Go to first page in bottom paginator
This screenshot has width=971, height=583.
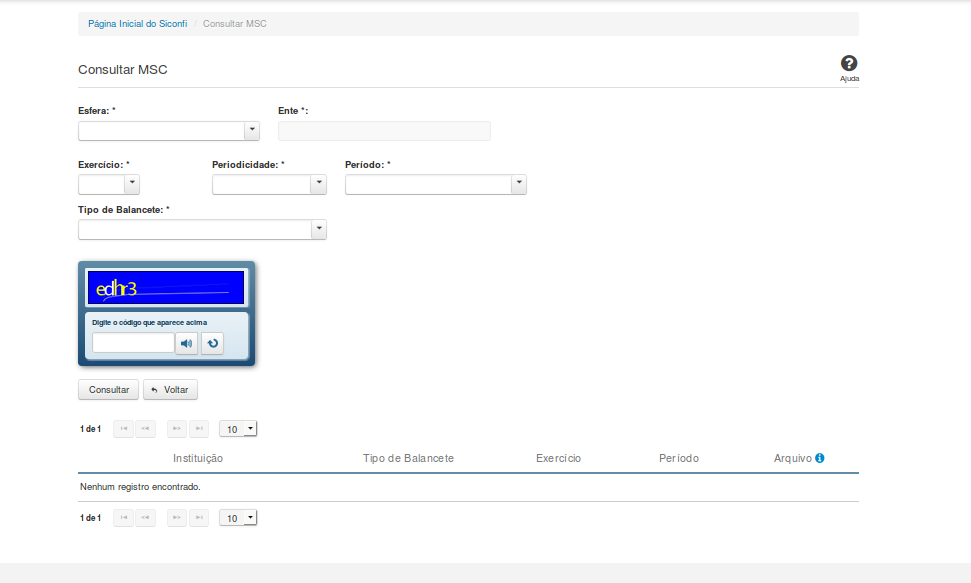124,518
